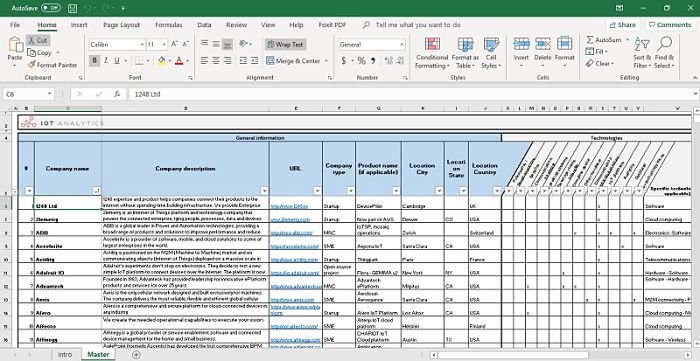Open Cell Styles gallery
The image size is (700, 361).
pos(491,53)
